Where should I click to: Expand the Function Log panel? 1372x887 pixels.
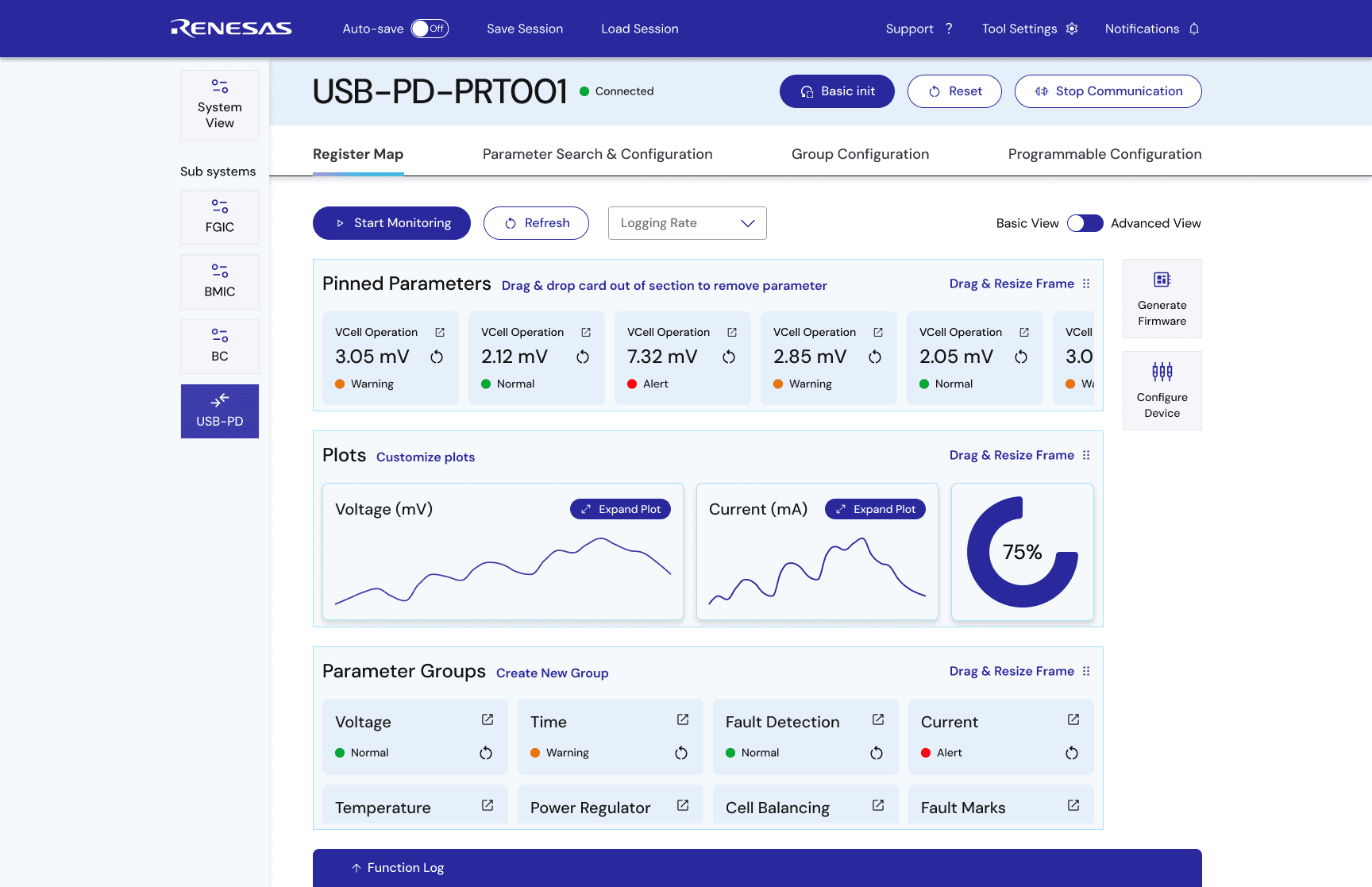[x=398, y=868]
